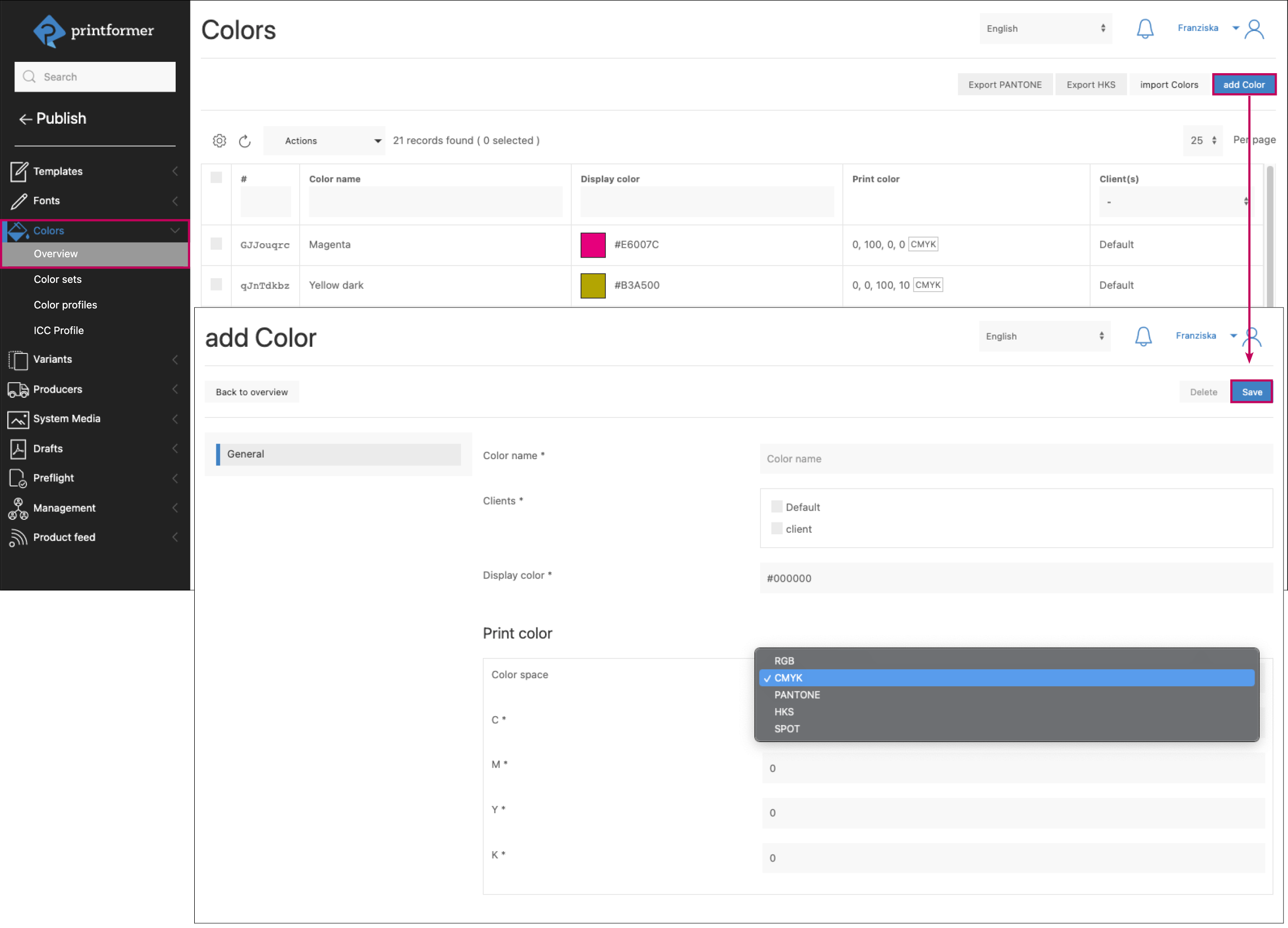Tick the Magenta row checkbox
Screen dimensions: 1288x928
216,244
